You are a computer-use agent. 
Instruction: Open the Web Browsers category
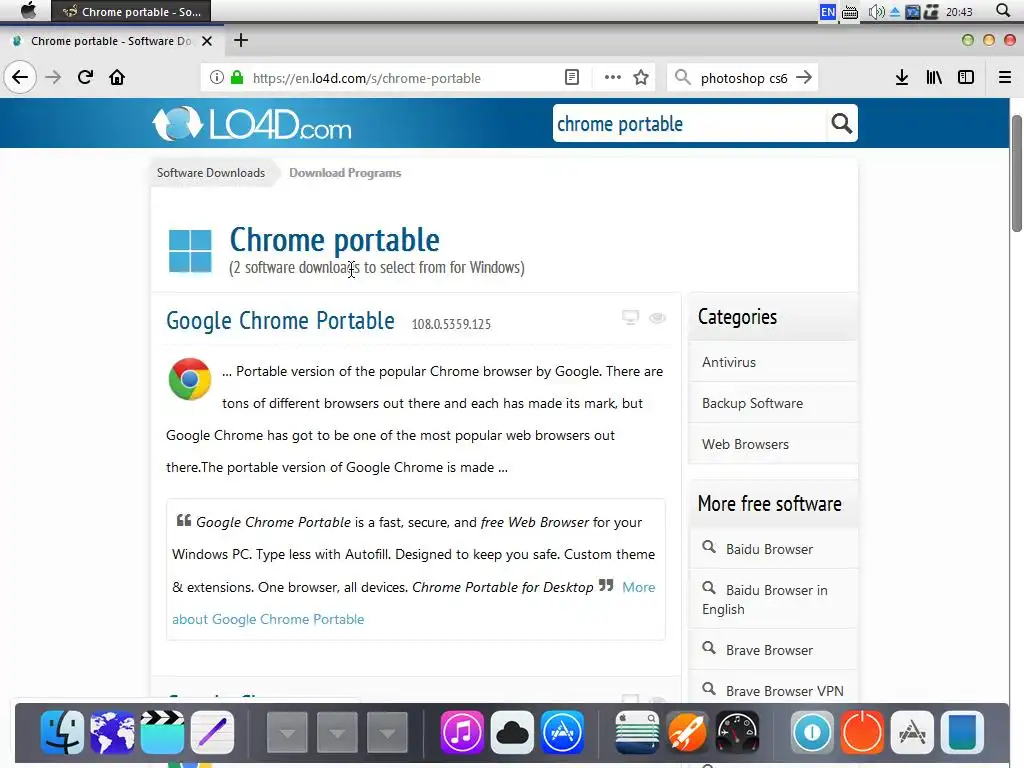point(745,445)
